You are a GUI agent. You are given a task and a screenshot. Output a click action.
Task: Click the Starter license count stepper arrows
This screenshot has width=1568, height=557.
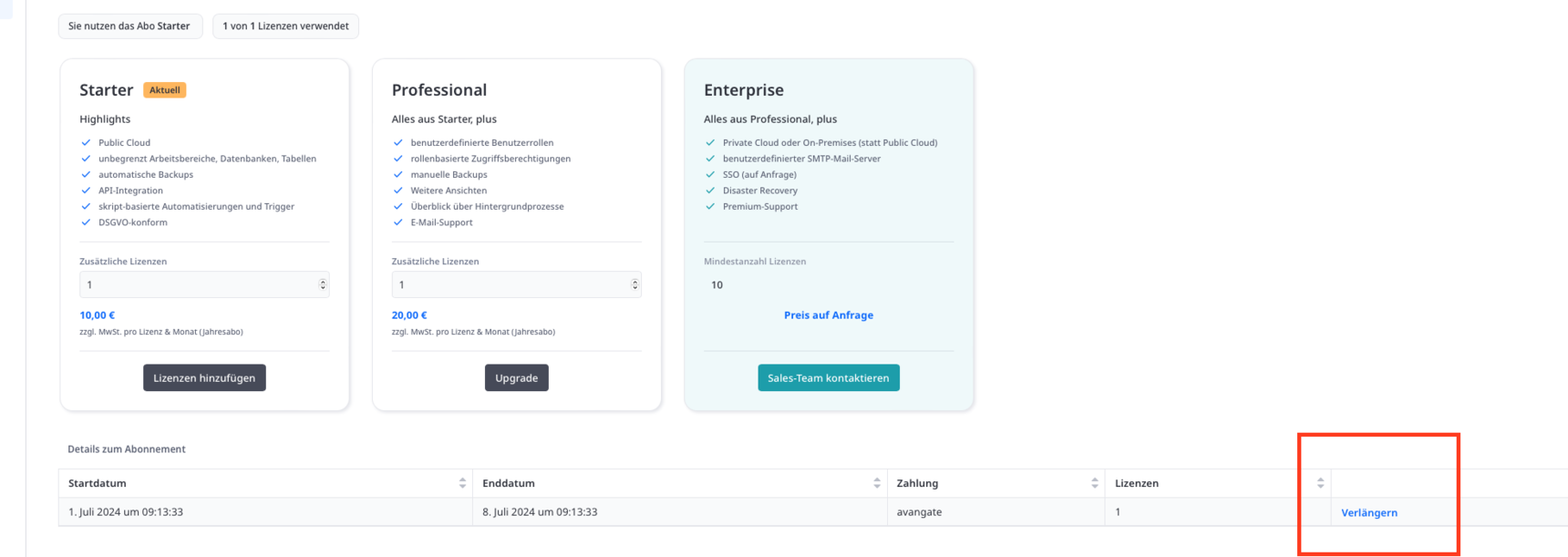(323, 284)
